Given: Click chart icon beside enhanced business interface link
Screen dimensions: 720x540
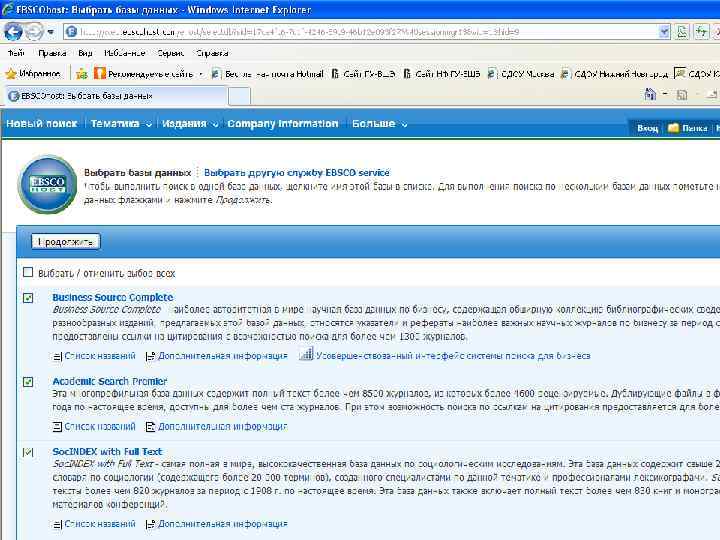Looking at the screenshot, I should [306, 354].
